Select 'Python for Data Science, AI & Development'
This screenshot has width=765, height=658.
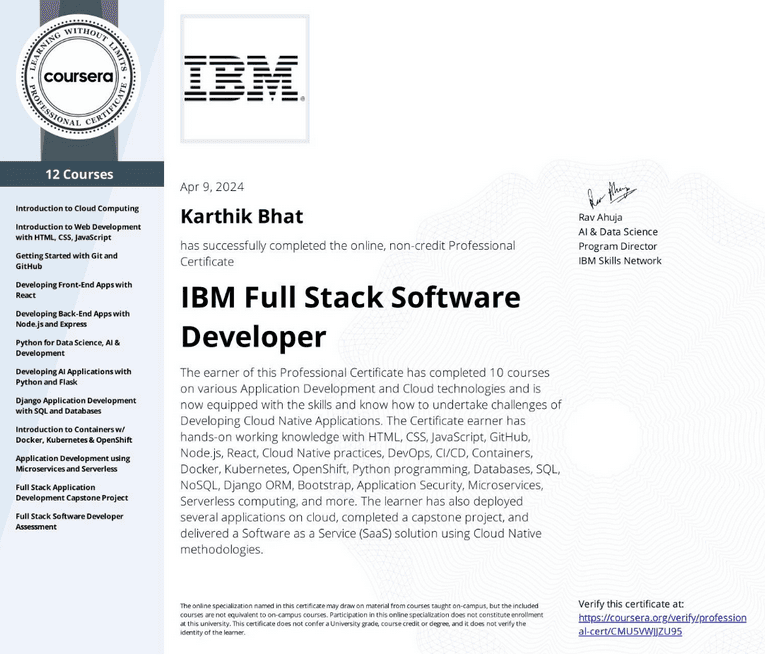67,348
